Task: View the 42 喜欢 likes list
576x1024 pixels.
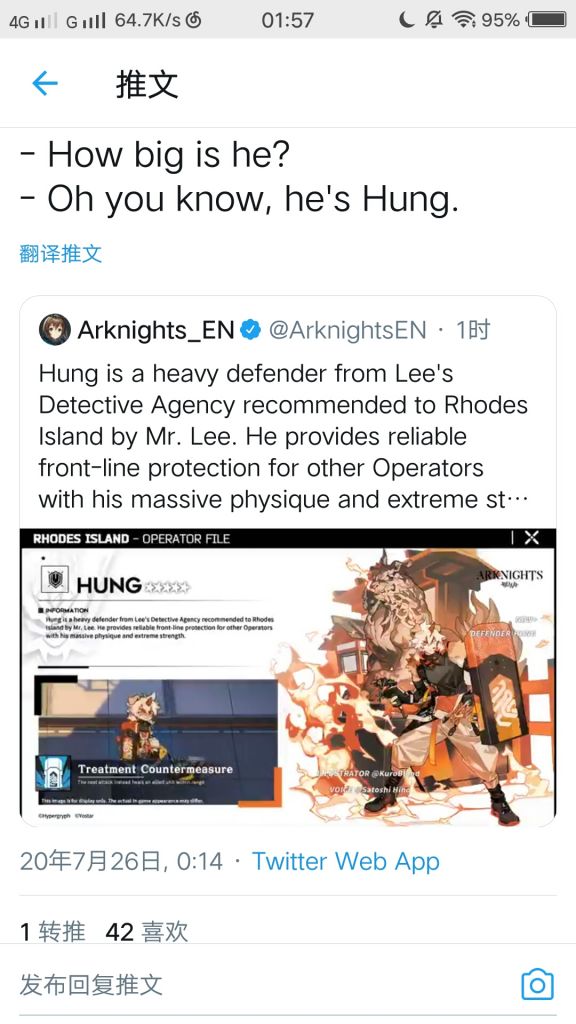Action: [x=146, y=931]
